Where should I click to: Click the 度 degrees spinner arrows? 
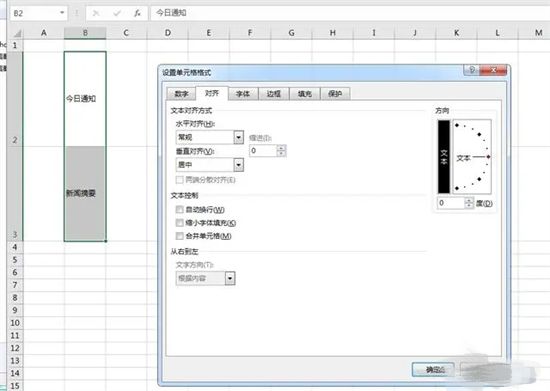pos(469,203)
